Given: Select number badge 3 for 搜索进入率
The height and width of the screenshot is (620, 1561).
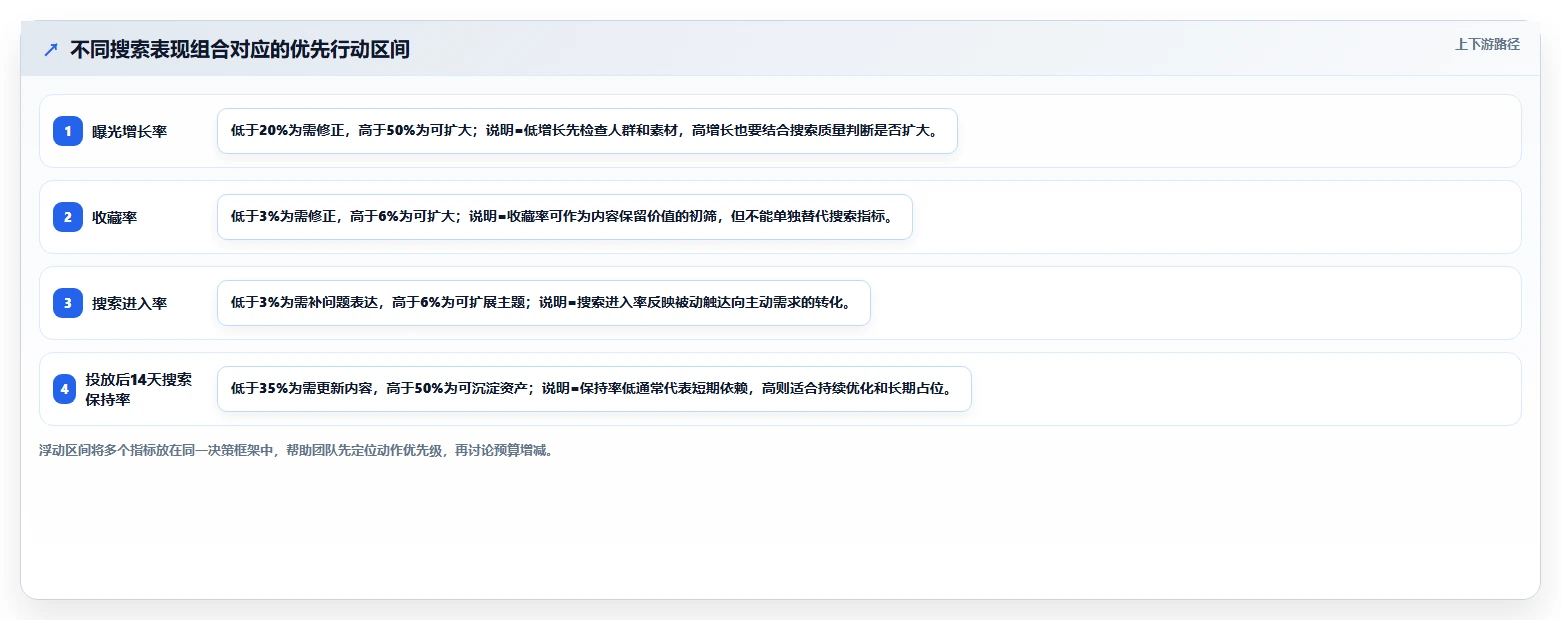Looking at the screenshot, I should click(68, 303).
